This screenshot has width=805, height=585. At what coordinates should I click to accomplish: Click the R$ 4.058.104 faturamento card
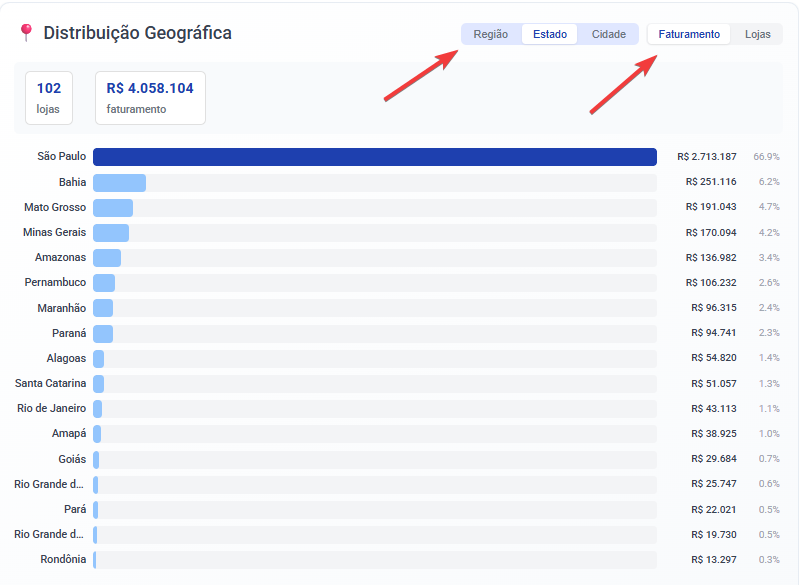(150, 97)
